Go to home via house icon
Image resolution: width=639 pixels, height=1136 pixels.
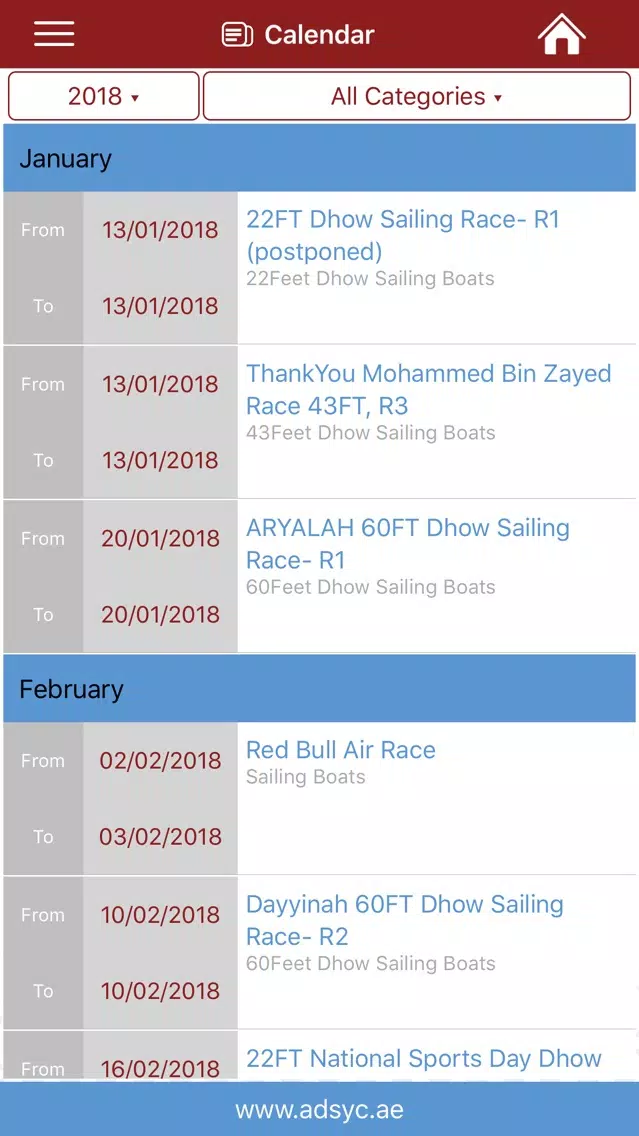click(x=561, y=34)
